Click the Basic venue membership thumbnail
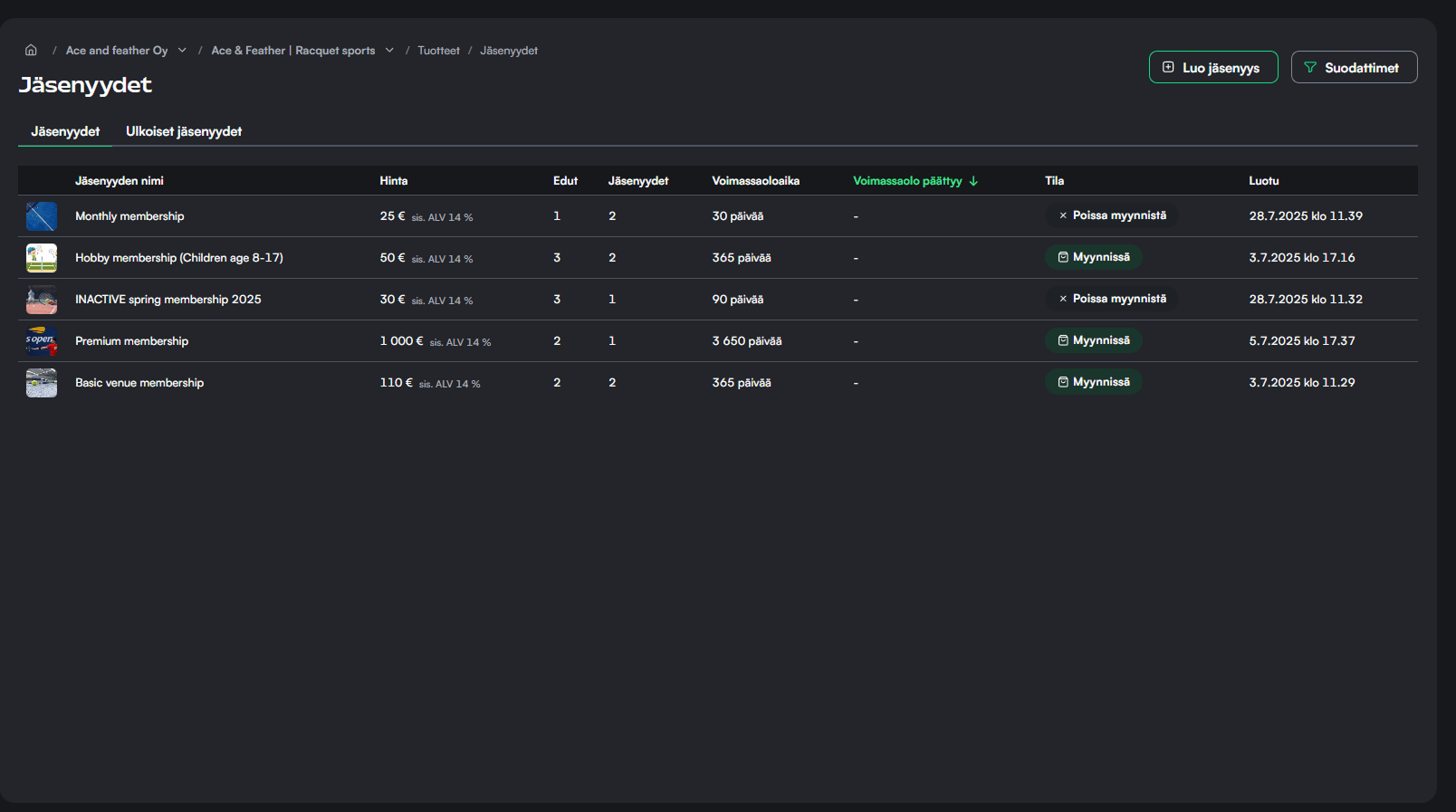 42,383
